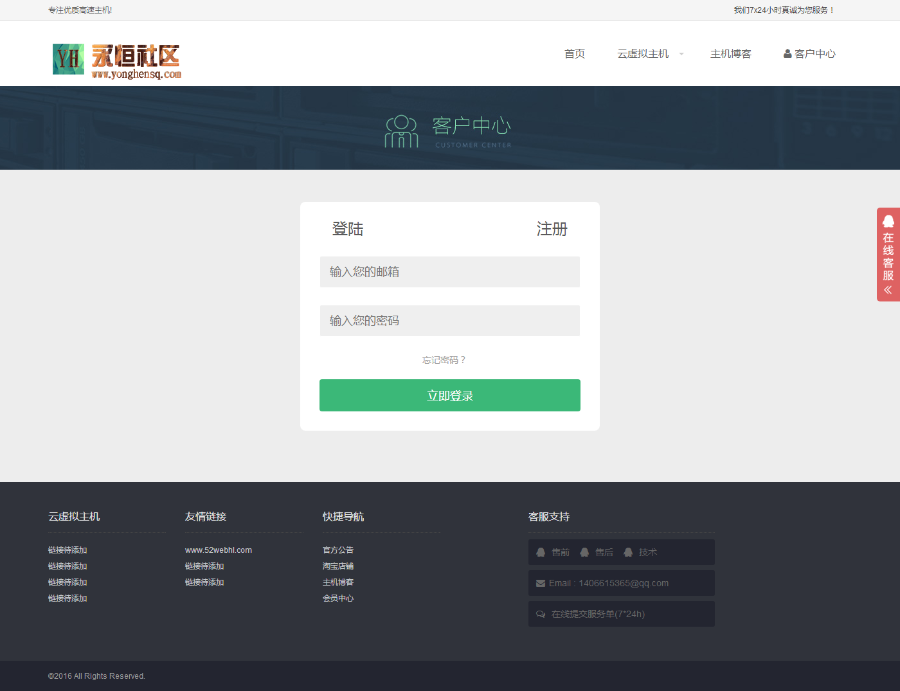Click the 售后 QQ support icon
This screenshot has height=691, width=900.
pos(585,552)
